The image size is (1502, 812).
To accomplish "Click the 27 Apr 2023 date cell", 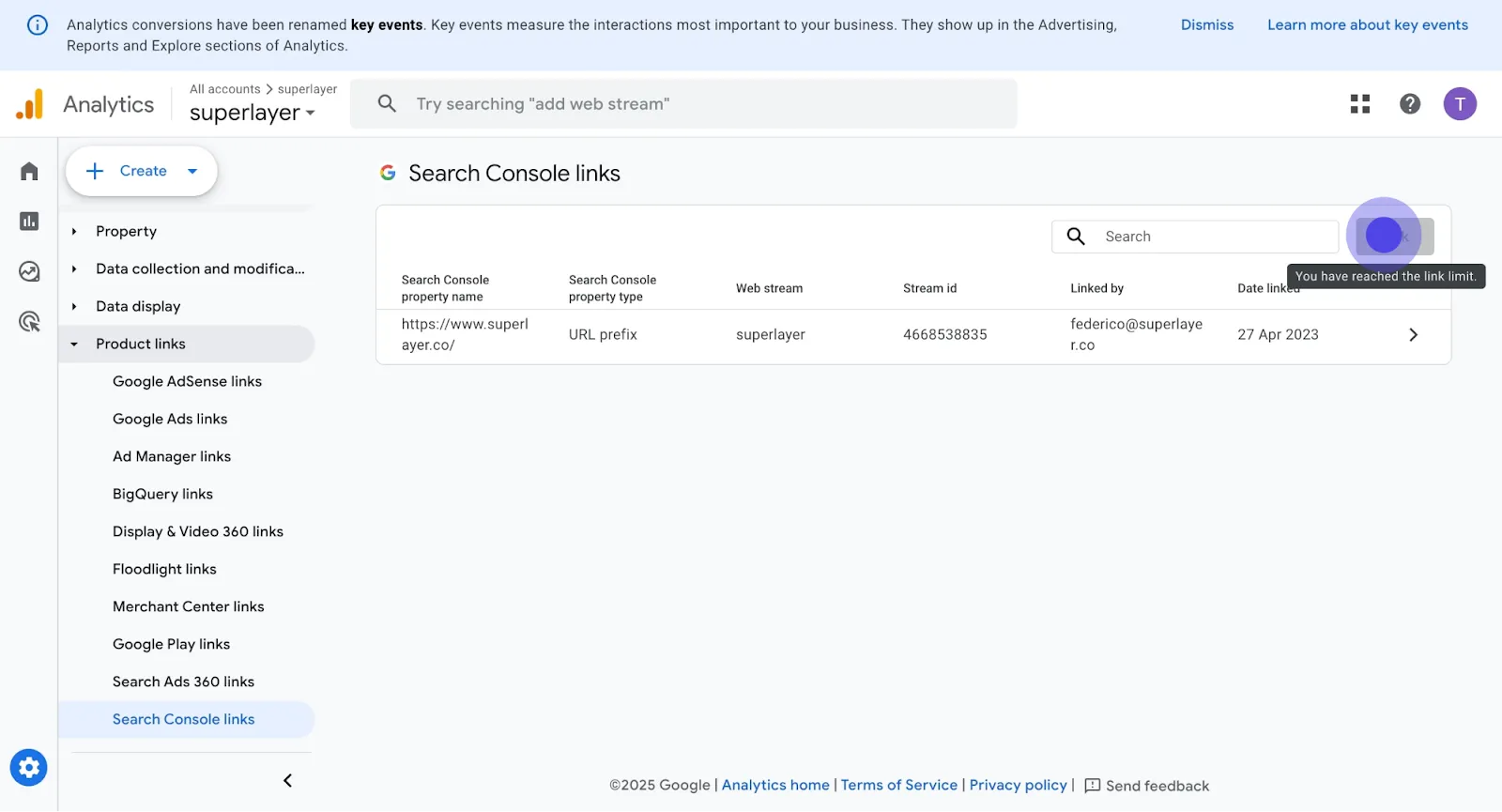I will click(1278, 334).
